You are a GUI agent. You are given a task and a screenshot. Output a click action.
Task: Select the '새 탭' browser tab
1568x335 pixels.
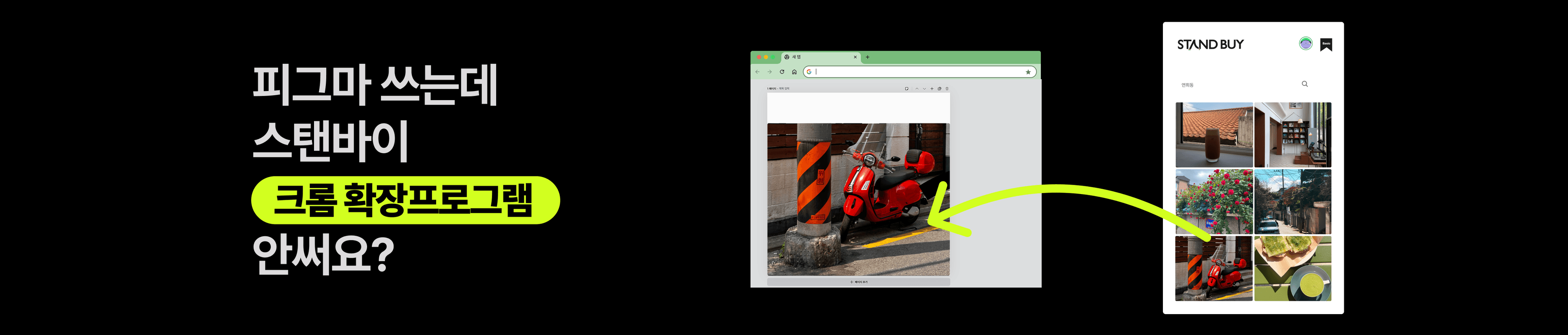tap(810, 57)
